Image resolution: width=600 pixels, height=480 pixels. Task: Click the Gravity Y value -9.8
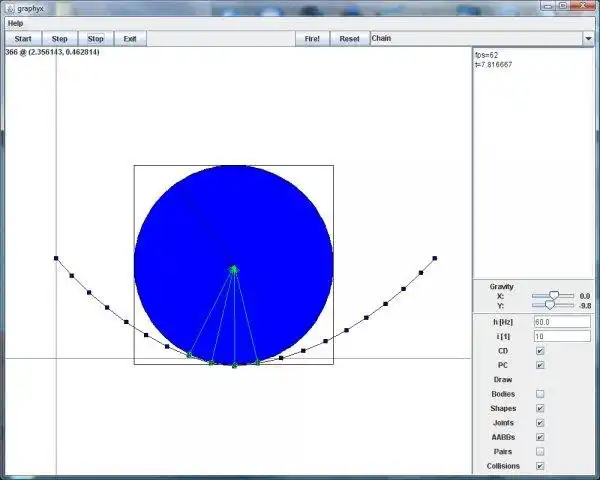tap(585, 306)
